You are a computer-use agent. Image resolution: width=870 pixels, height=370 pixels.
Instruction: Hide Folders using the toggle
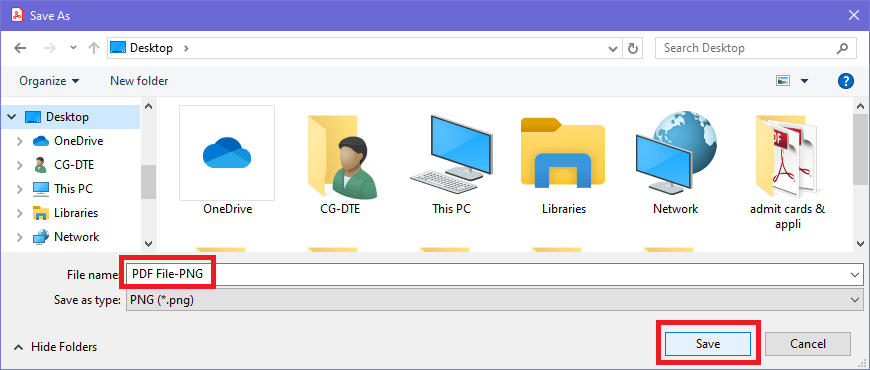coord(55,347)
